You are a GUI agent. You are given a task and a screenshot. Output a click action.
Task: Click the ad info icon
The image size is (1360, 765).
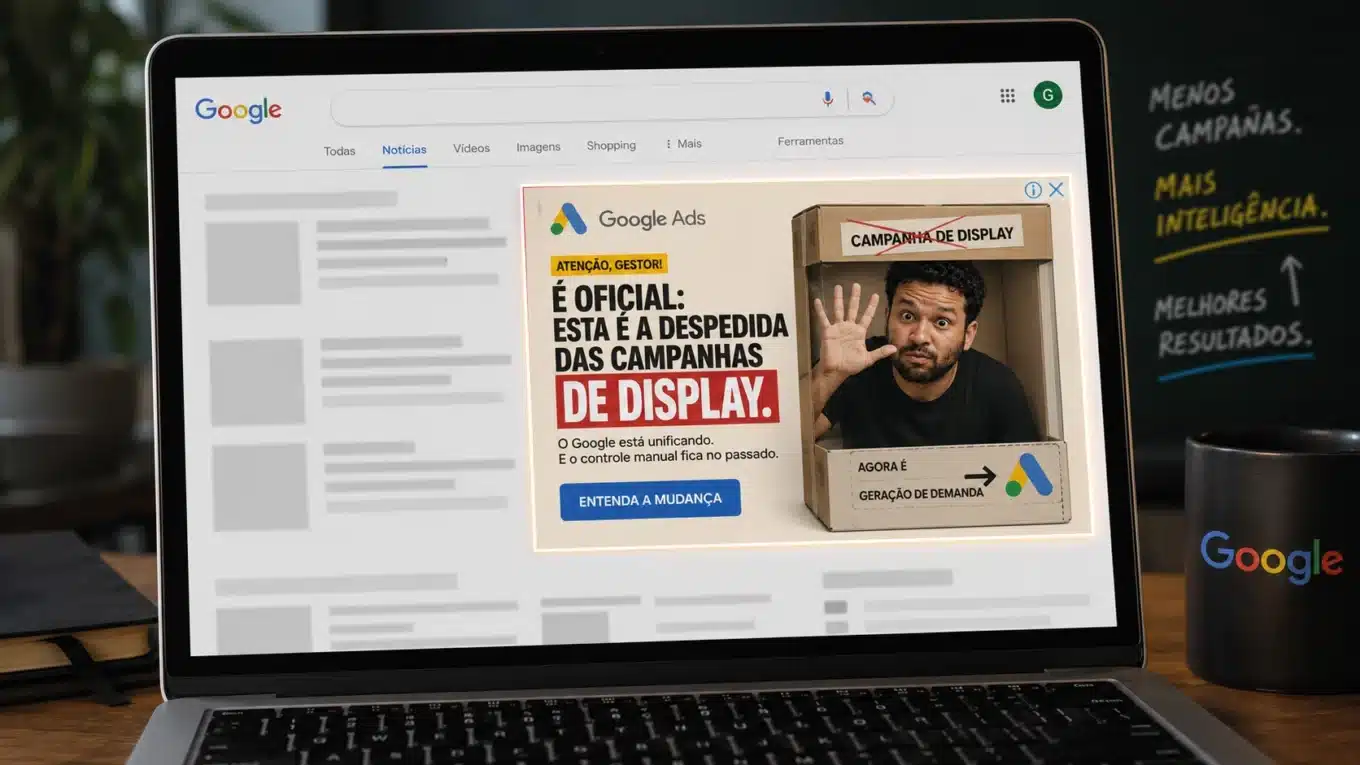pos(1033,190)
